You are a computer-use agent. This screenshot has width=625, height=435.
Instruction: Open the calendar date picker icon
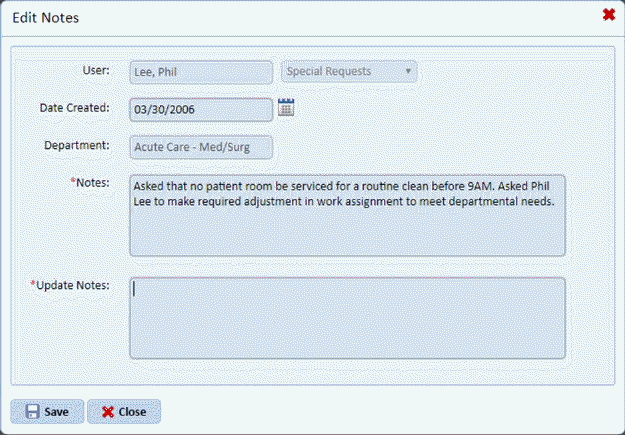click(x=286, y=108)
